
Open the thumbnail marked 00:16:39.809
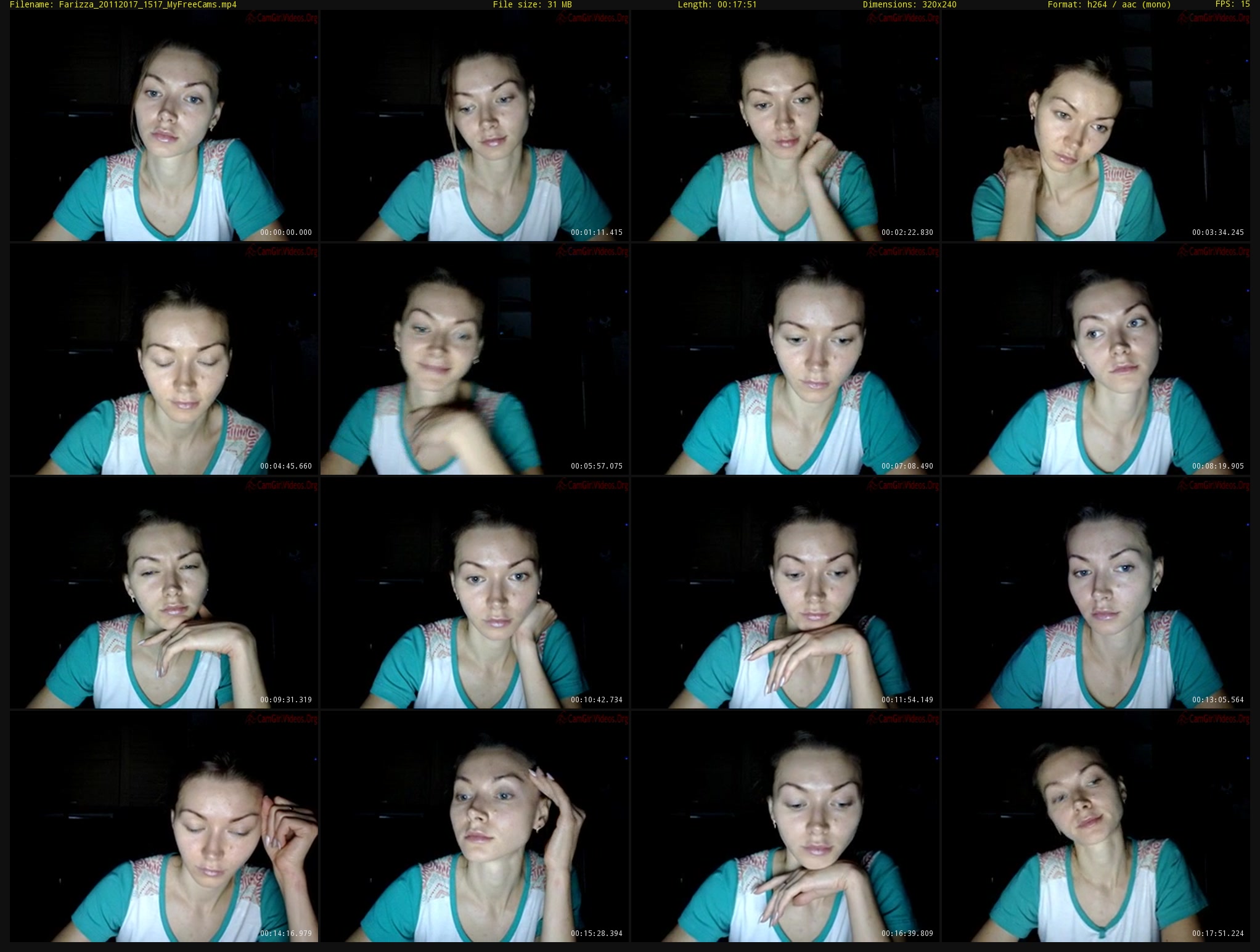(x=785, y=827)
